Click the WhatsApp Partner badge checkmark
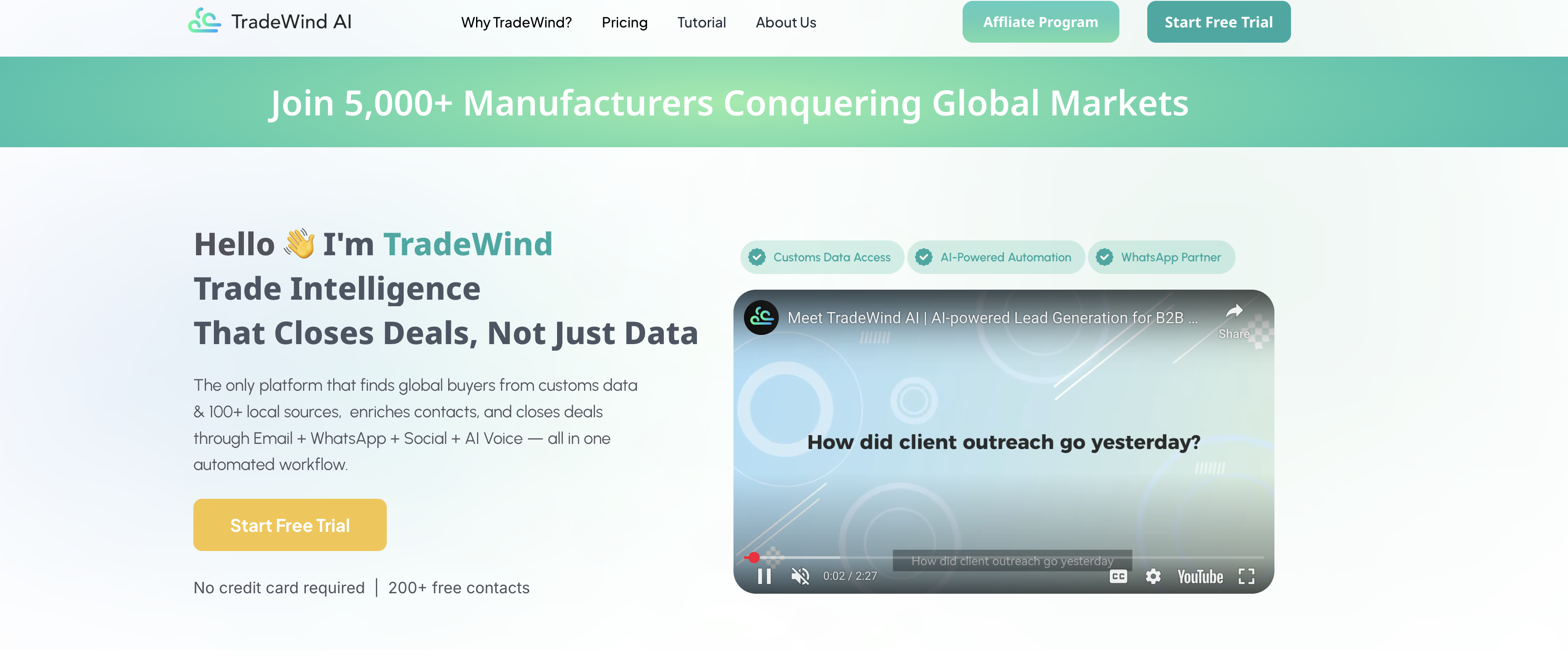The height and width of the screenshot is (656, 1568). [x=1106, y=257]
